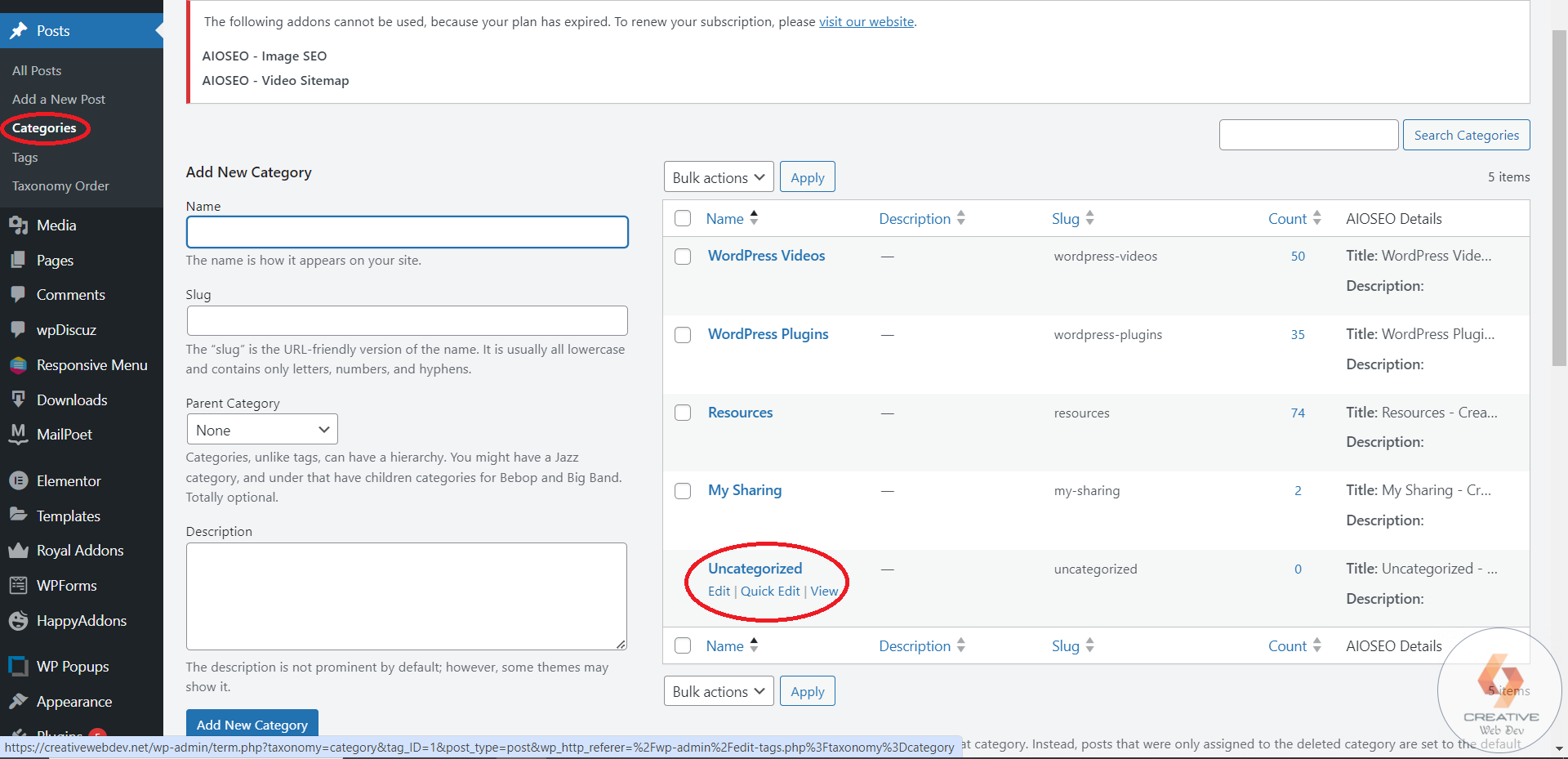Check the Resources row checkbox

[x=683, y=413]
